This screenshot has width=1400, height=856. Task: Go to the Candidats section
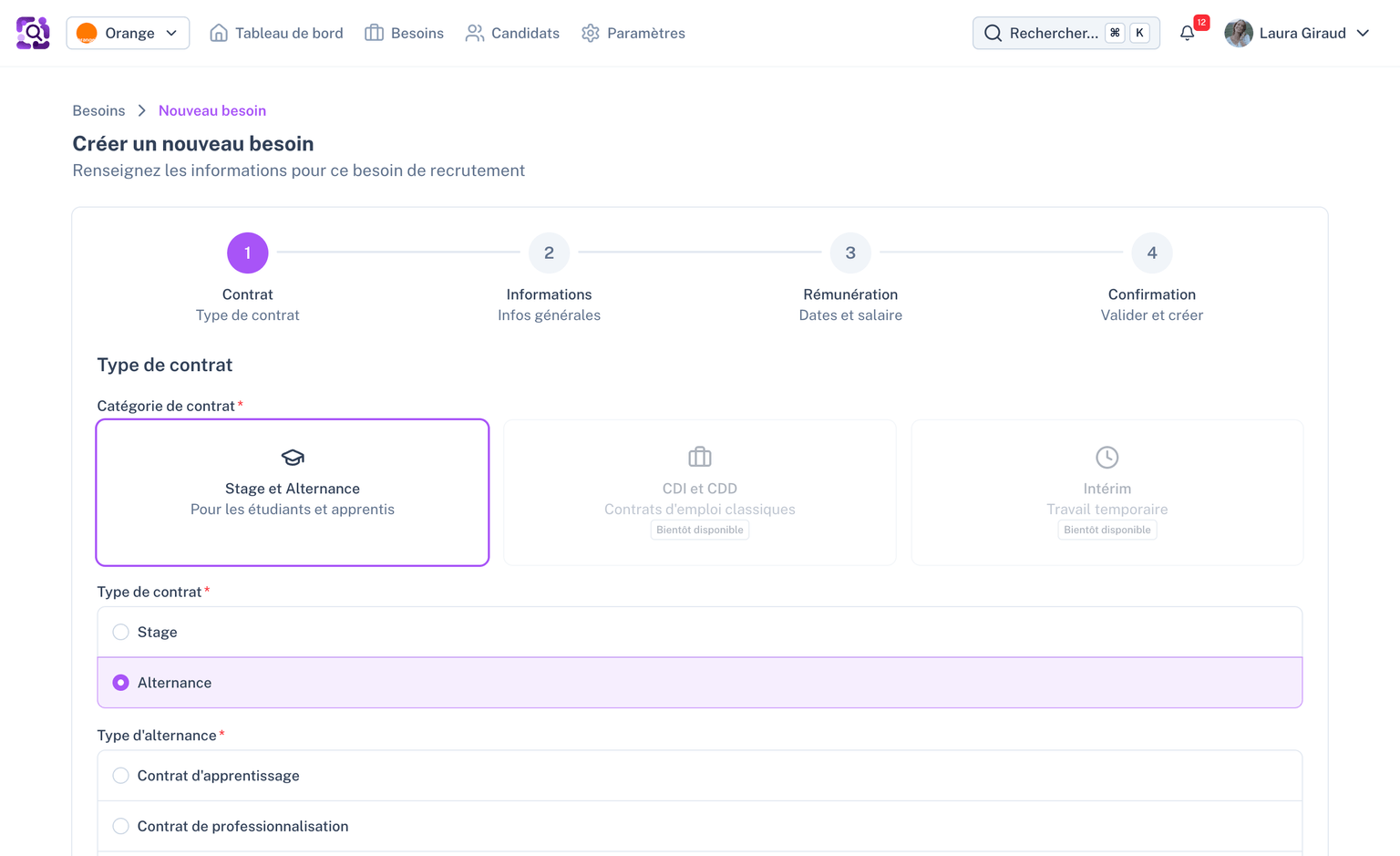click(x=512, y=34)
